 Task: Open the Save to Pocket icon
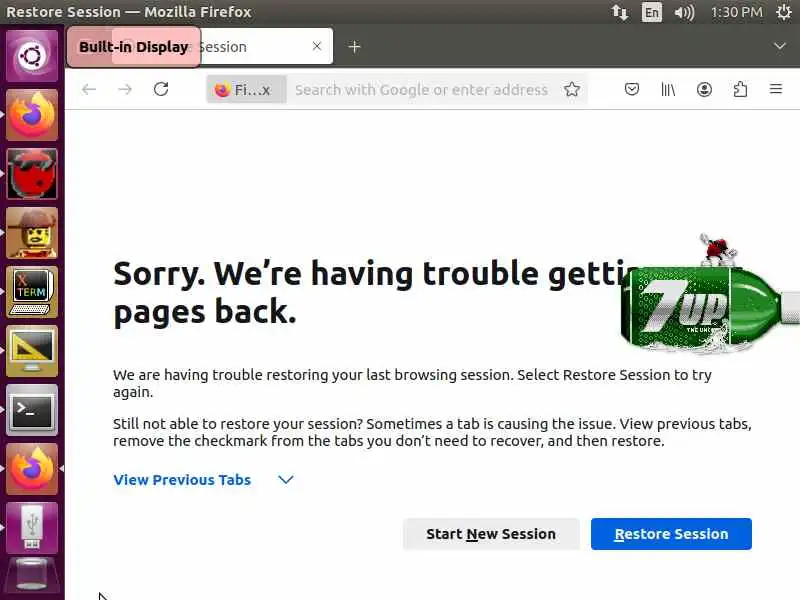pos(632,90)
